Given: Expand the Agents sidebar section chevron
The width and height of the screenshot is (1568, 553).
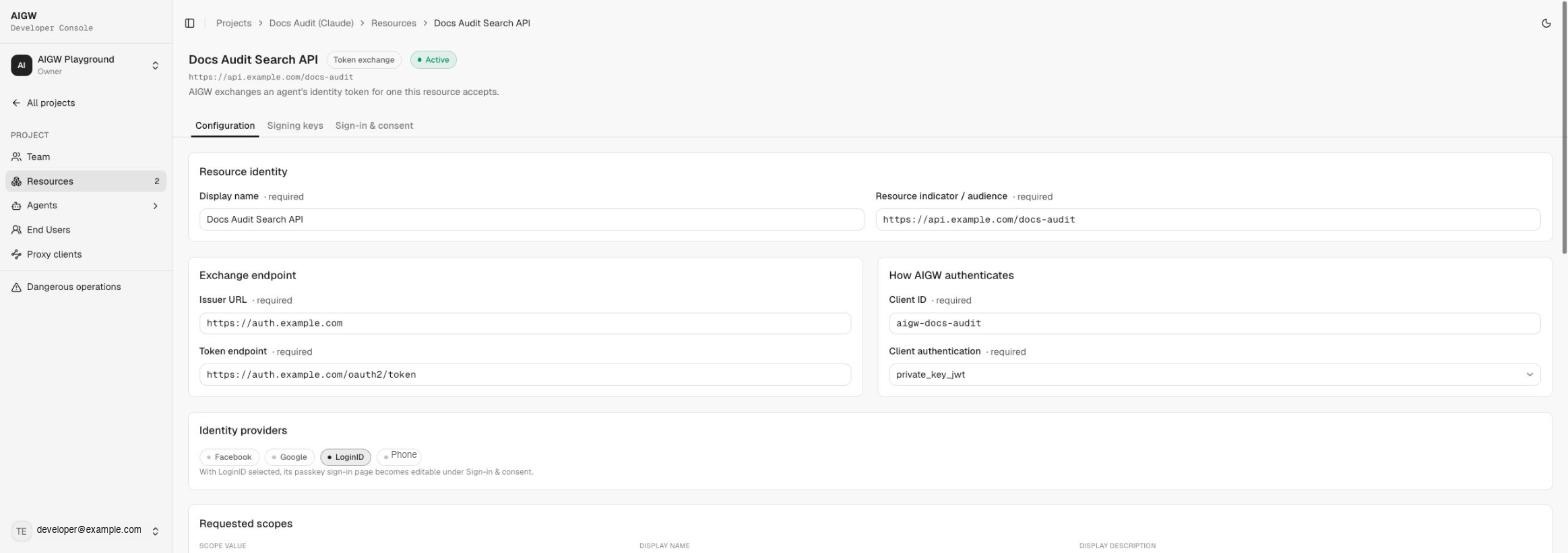Looking at the screenshot, I should tap(155, 206).
